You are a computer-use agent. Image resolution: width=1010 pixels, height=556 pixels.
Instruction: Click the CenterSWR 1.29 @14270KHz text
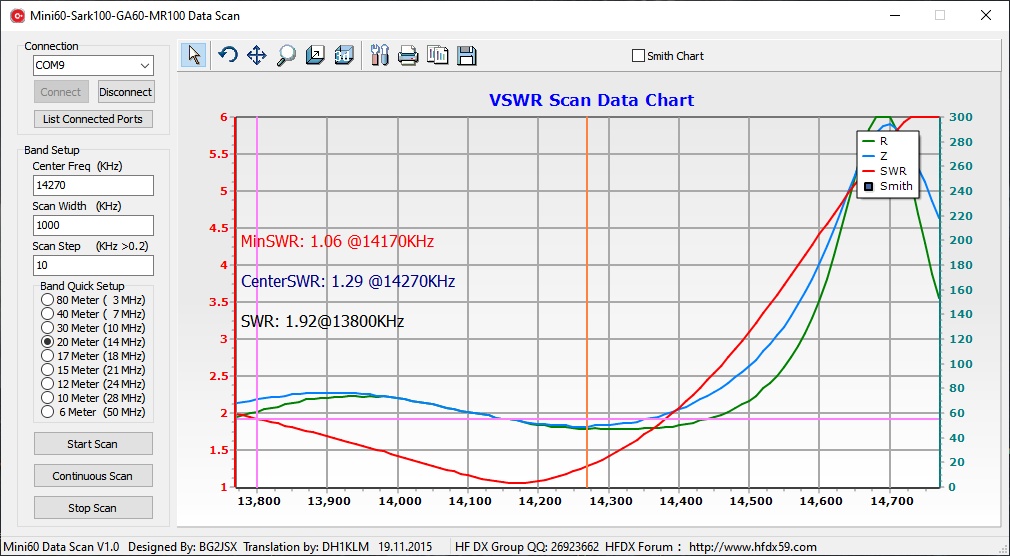click(348, 282)
